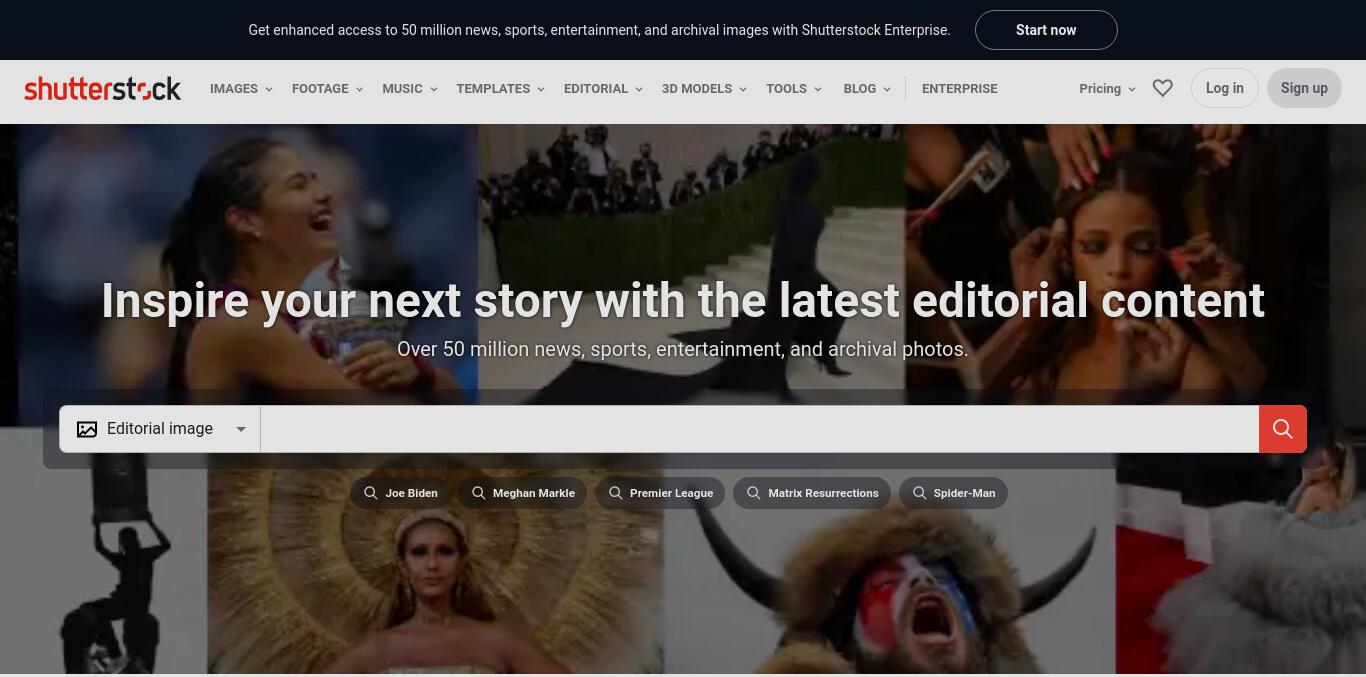Expand the 3D Models menu chevron
Screen dimensions: 1366x677
pyautogui.click(x=743, y=89)
